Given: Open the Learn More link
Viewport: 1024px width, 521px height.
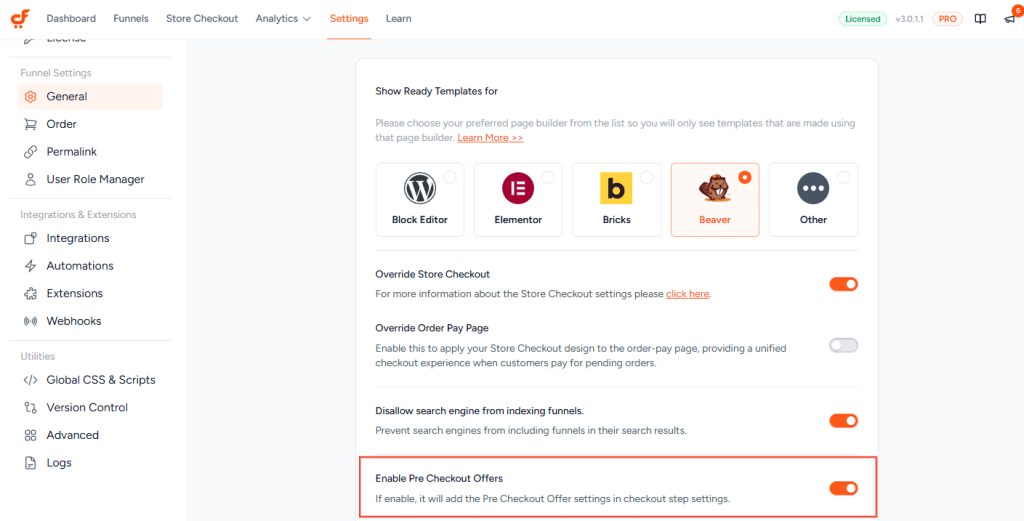Looking at the screenshot, I should (490, 138).
